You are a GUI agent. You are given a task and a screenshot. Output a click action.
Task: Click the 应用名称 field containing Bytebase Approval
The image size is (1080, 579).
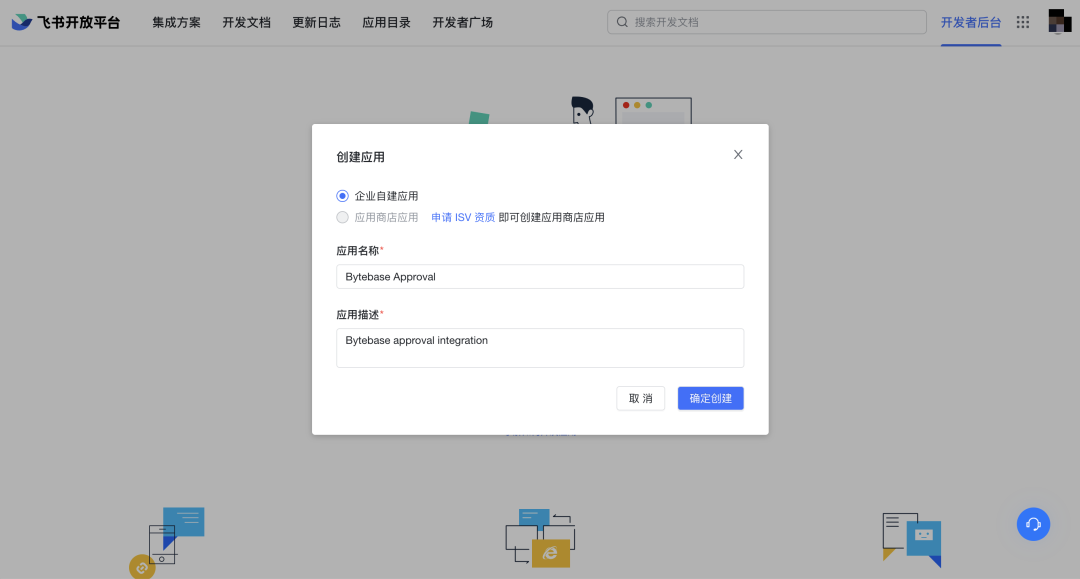pyautogui.click(x=540, y=277)
